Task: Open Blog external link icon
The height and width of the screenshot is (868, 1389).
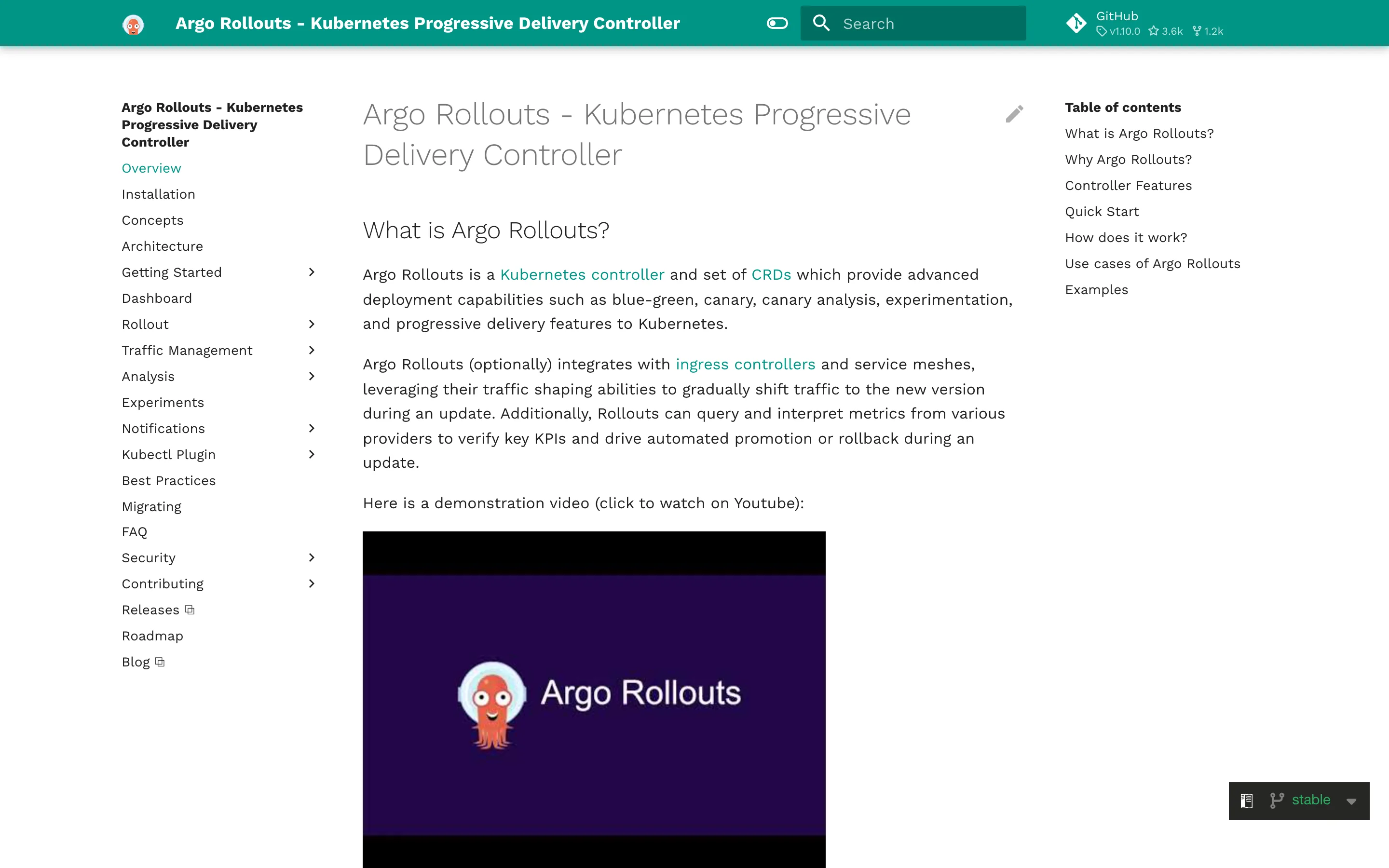Action: point(160,663)
